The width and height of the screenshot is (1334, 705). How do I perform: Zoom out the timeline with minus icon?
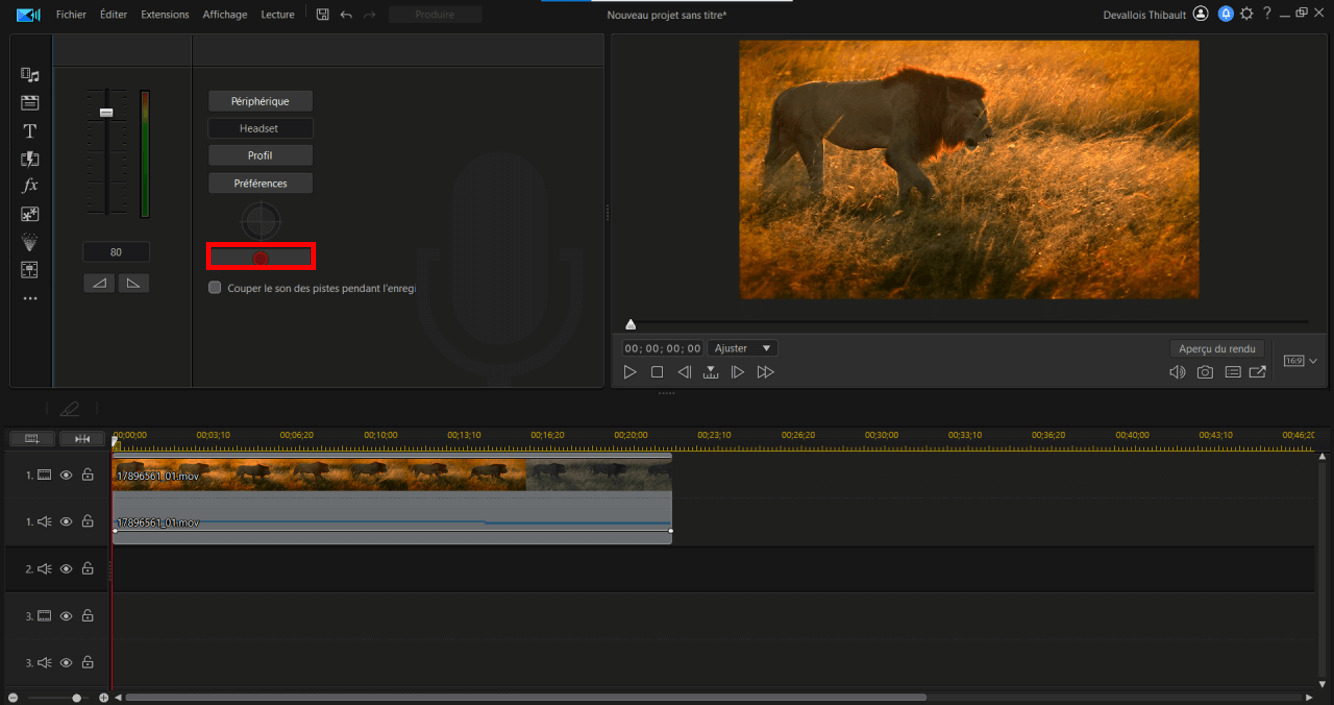[x=13, y=698]
